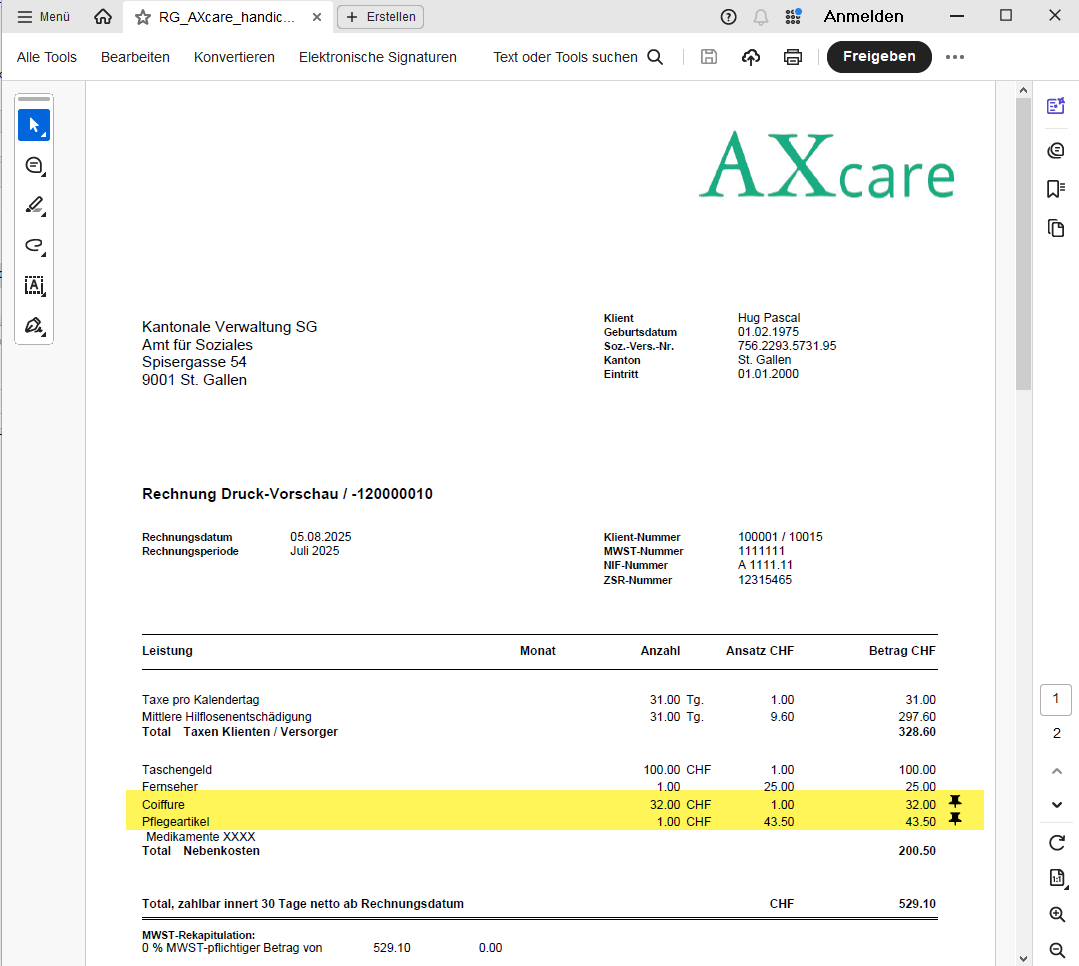Expand the three-dot more options menu
1079x966 pixels.
point(955,57)
